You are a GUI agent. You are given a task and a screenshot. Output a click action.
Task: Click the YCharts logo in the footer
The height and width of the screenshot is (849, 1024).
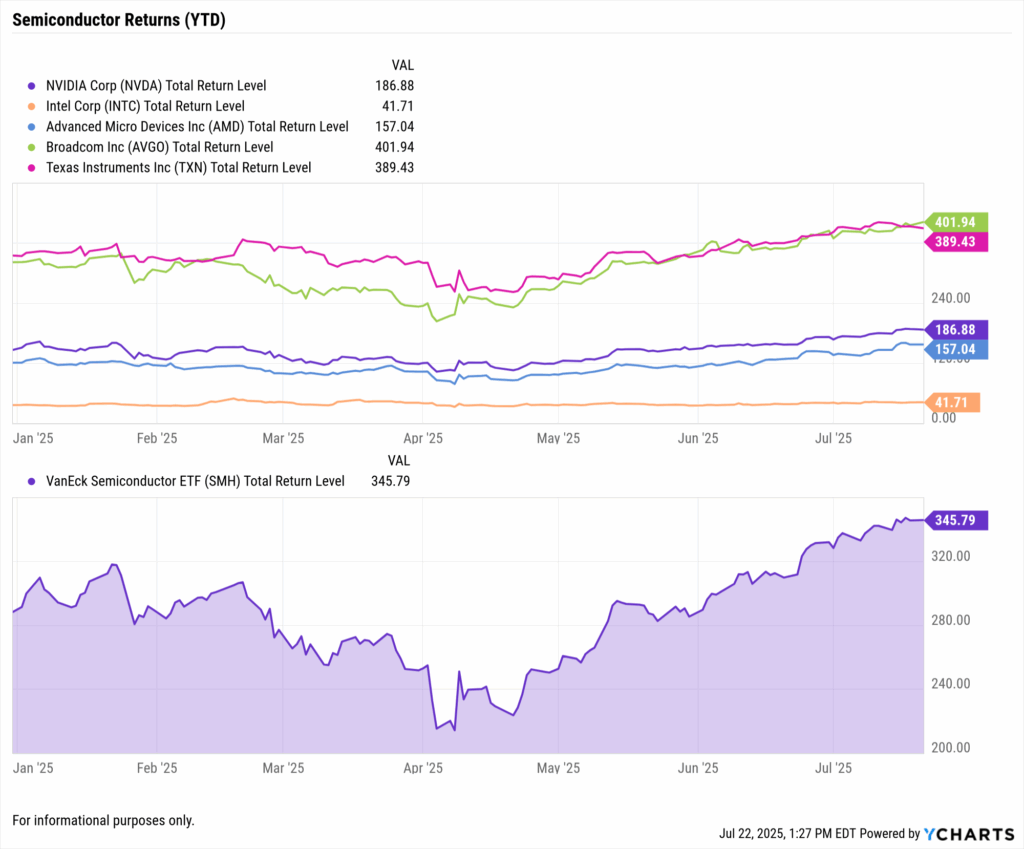pyautogui.click(x=969, y=834)
